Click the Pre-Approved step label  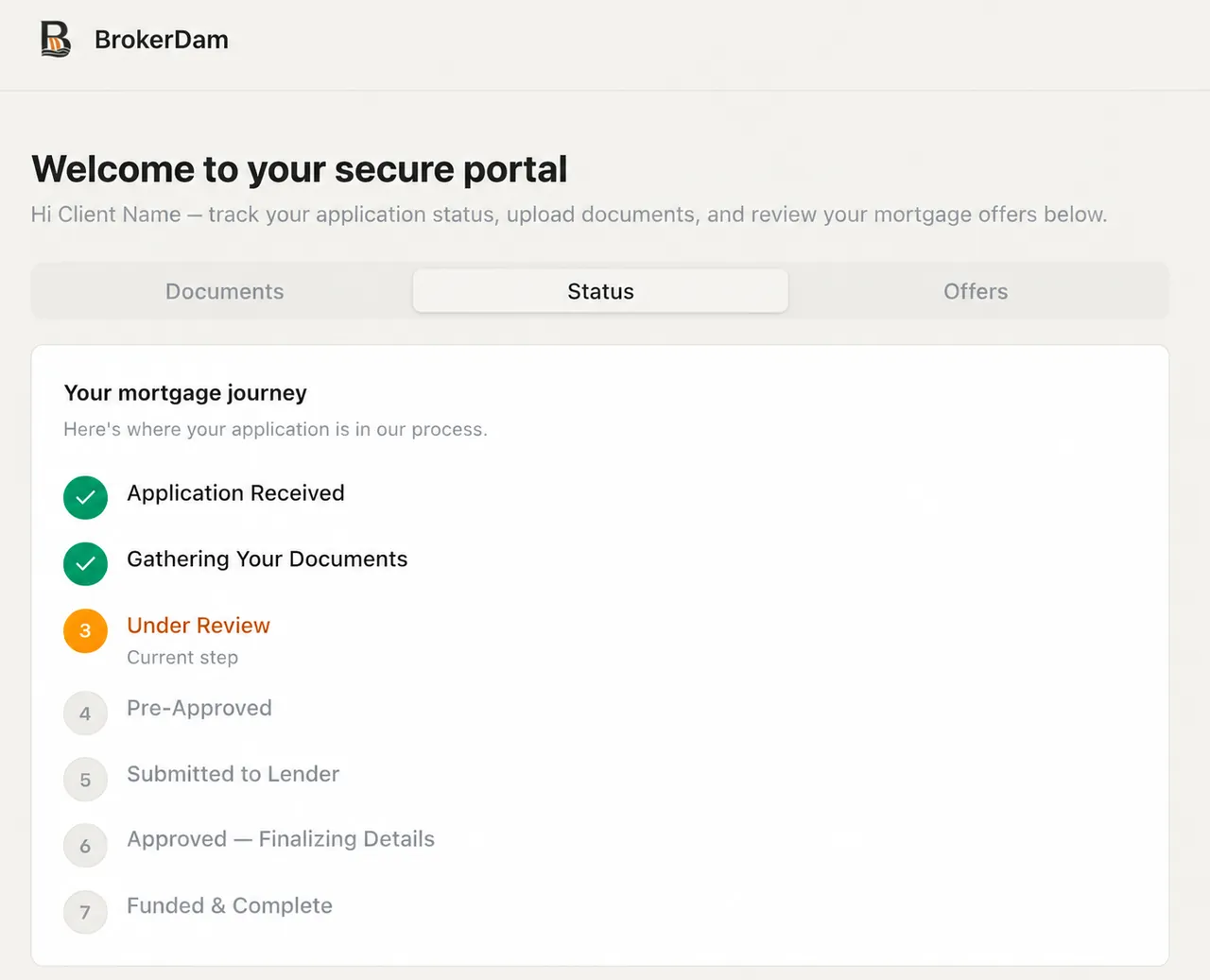pos(199,708)
